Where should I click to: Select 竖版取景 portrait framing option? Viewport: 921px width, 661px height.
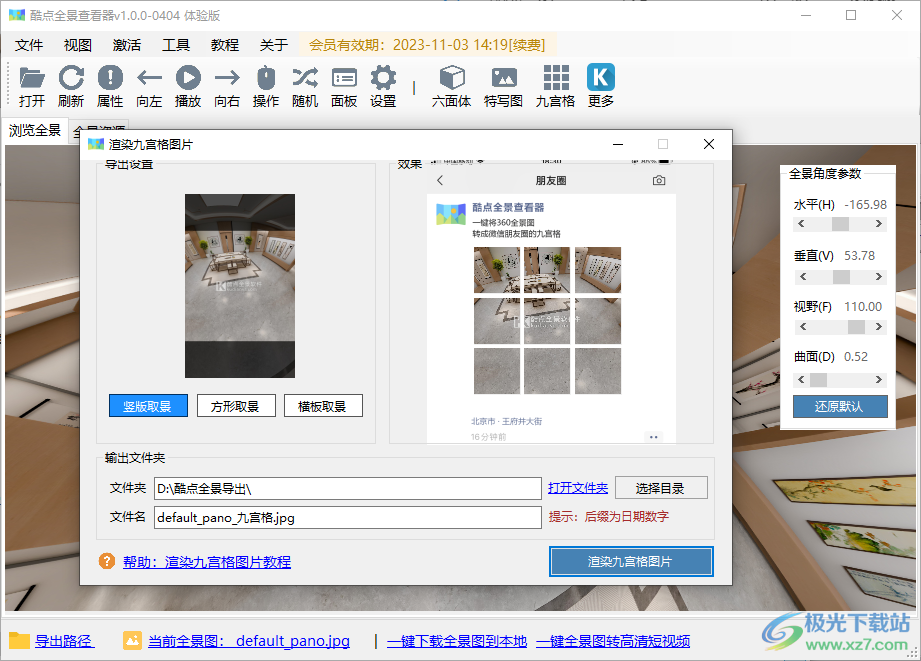pyautogui.click(x=148, y=406)
